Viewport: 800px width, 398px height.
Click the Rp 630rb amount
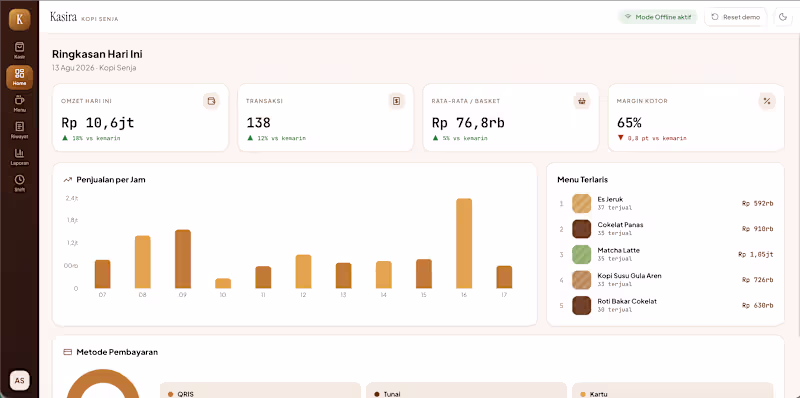pyautogui.click(x=758, y=305)
